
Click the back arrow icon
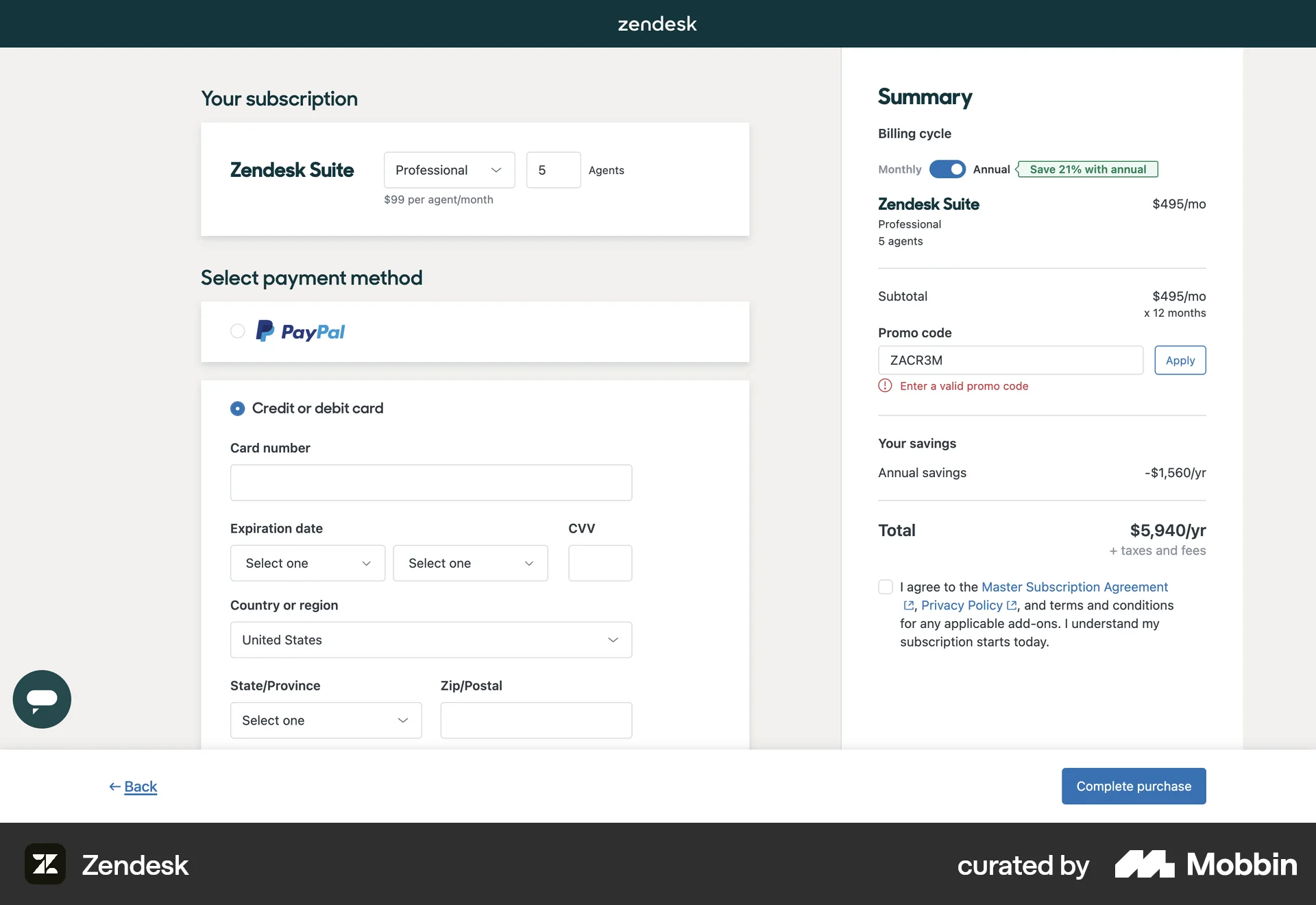coord(114,786)
